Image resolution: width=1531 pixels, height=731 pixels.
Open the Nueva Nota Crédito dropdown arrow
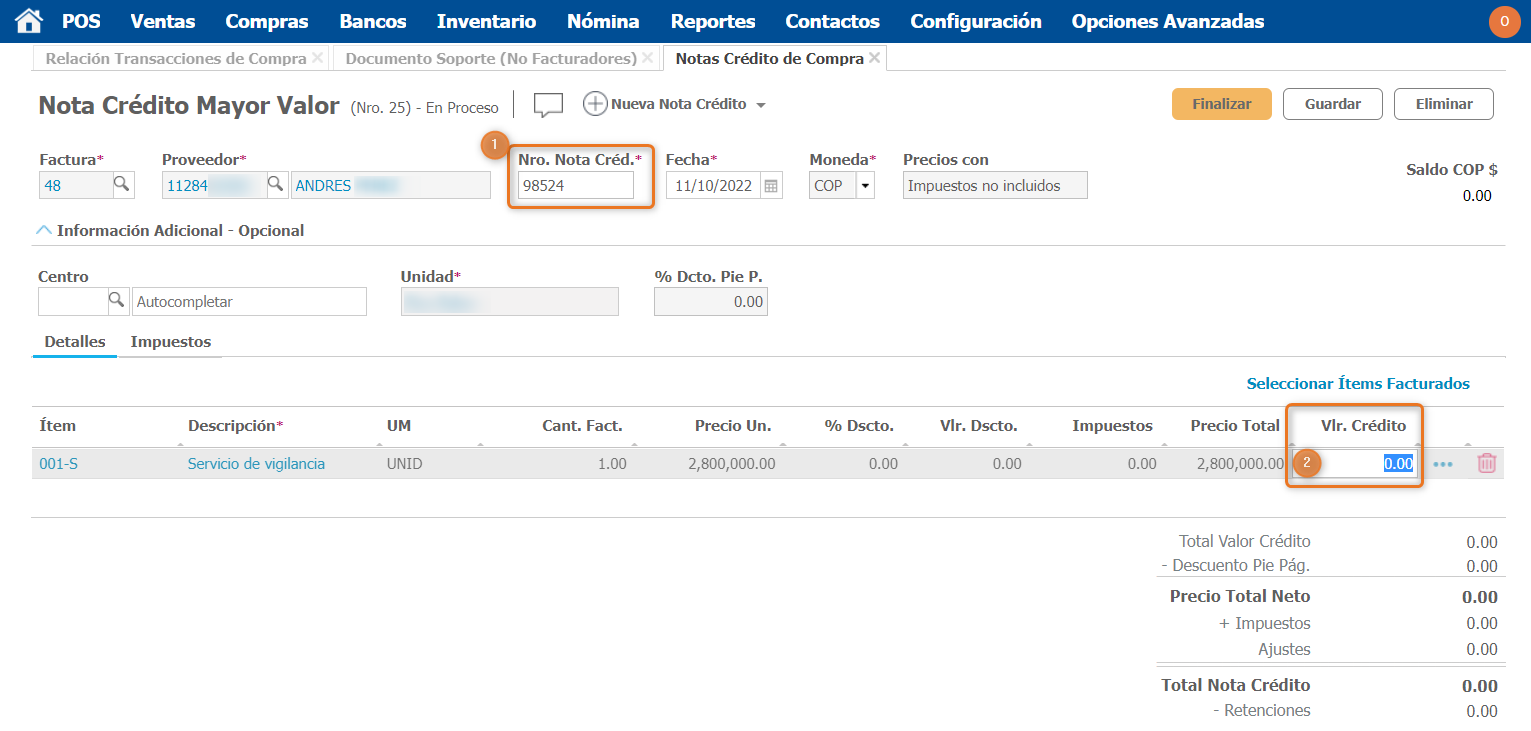(x=761, y=105)
